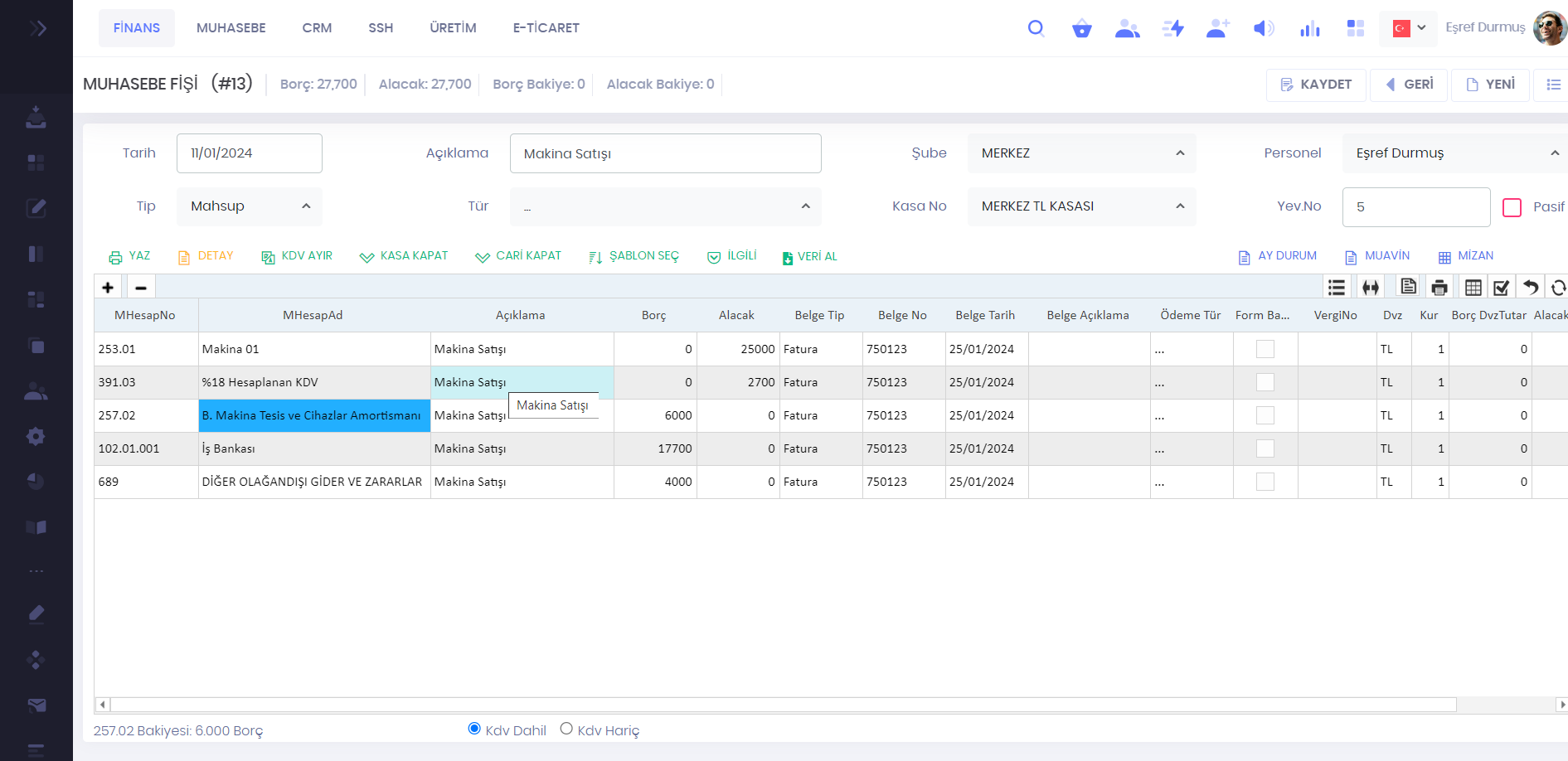The image size is (1568, 761).
Task: Click the printer icon in grid toolbar
Action: tap(1439, 288)
